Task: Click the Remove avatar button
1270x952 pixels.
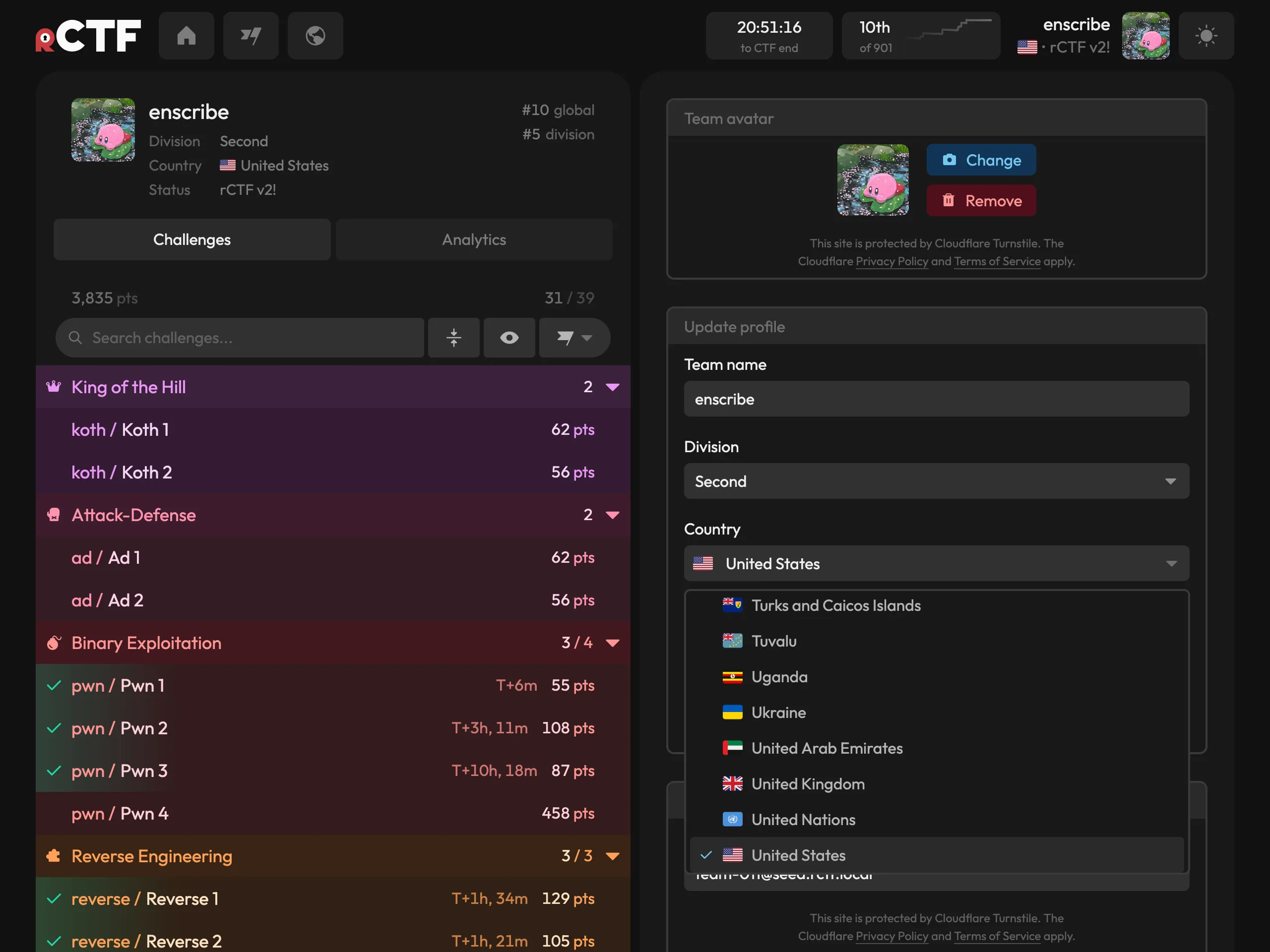Action: [981, 200]
